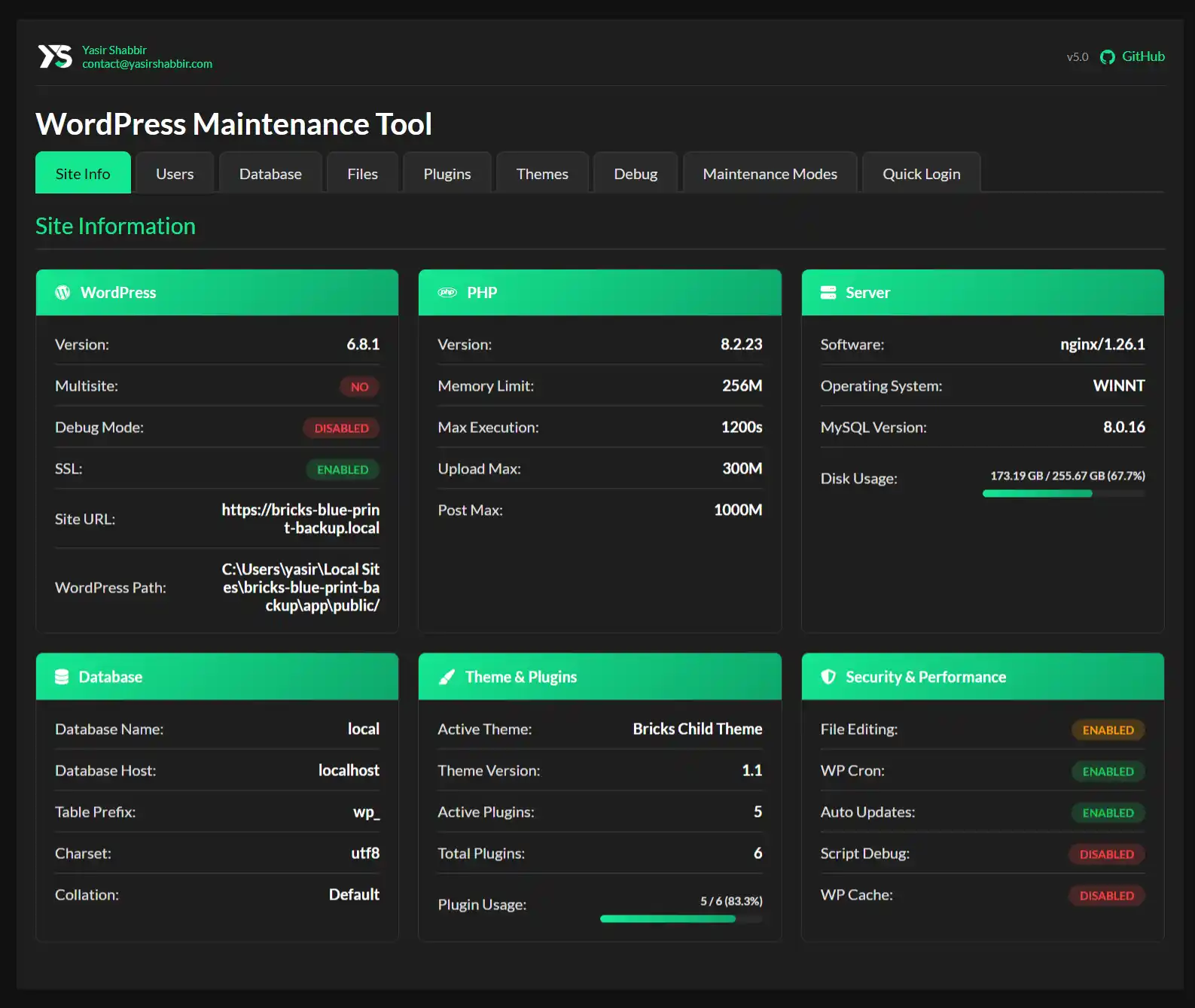Viewport: 1195px width, 1008px height.
Task: Click the WP Cron ENABLED badge
Action: coord(1108,772)
